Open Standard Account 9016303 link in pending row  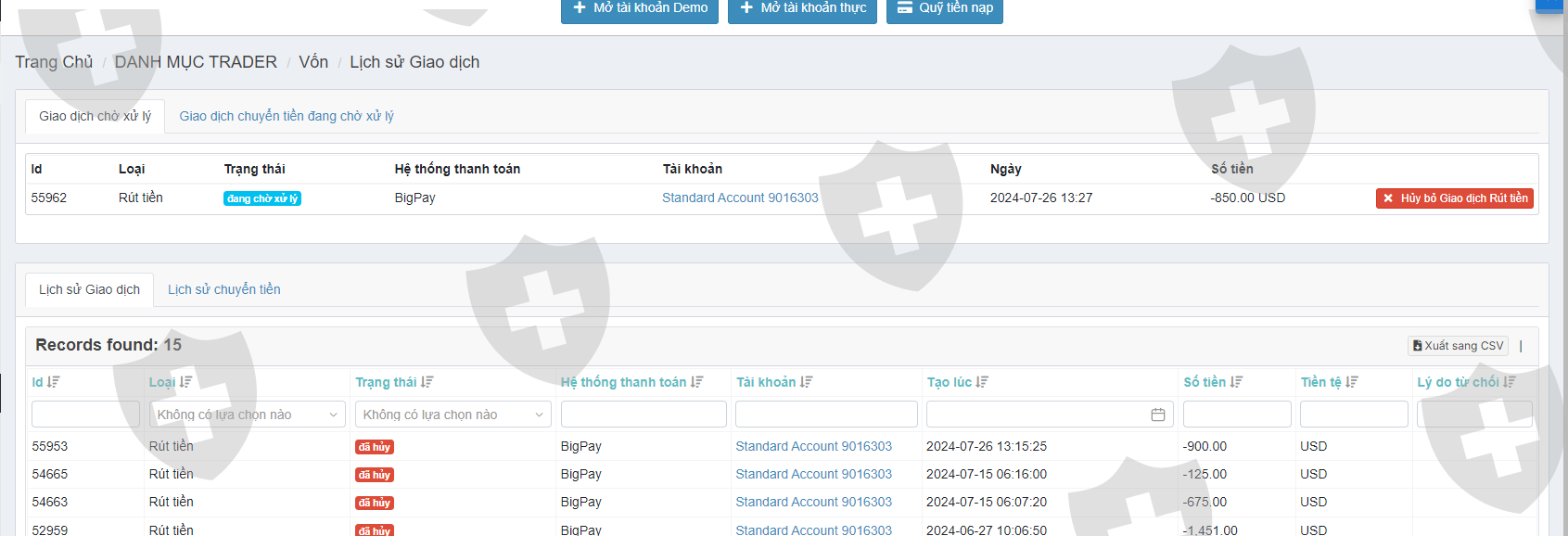(x=740, y=198)
